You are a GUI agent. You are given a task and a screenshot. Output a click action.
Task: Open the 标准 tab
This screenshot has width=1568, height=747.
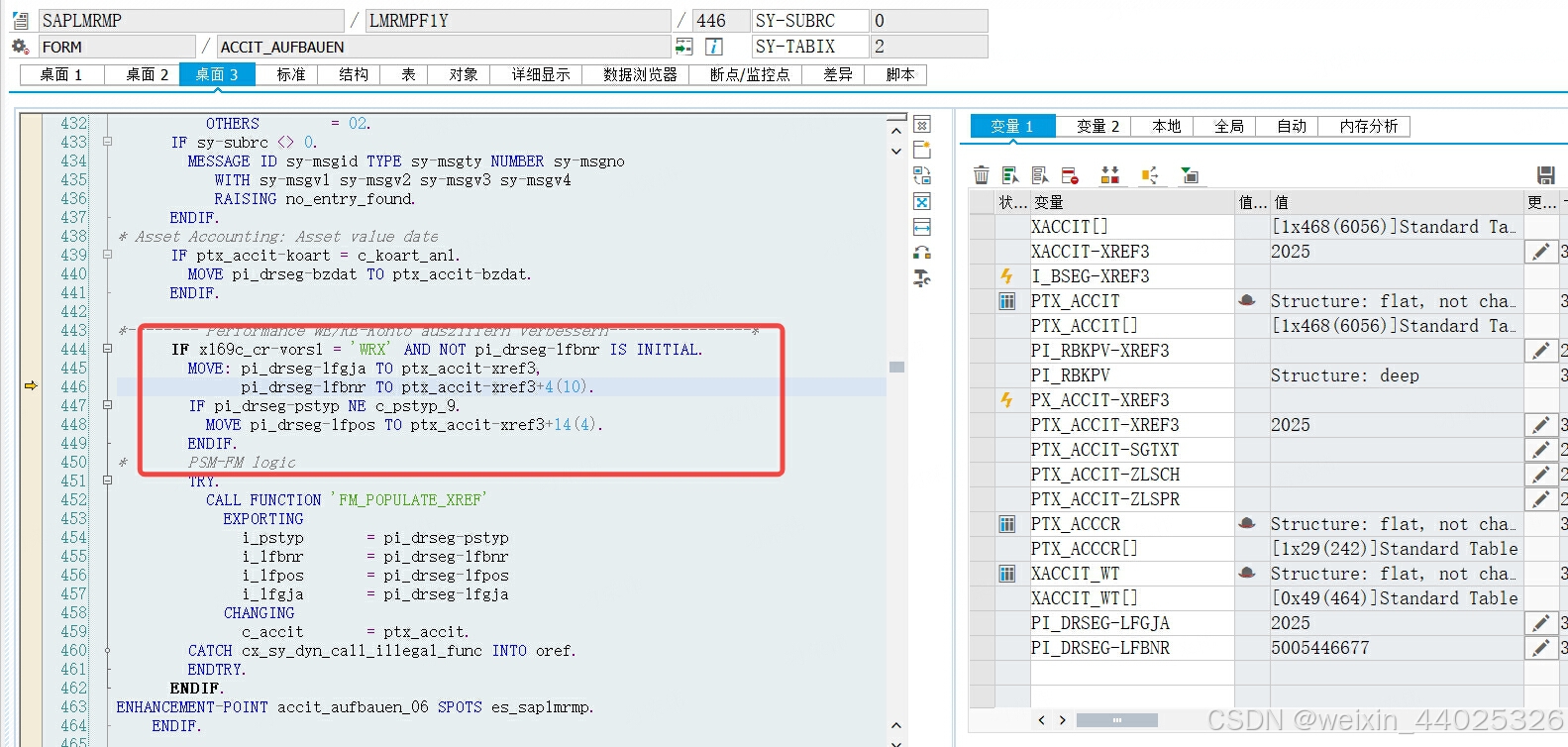291,74
